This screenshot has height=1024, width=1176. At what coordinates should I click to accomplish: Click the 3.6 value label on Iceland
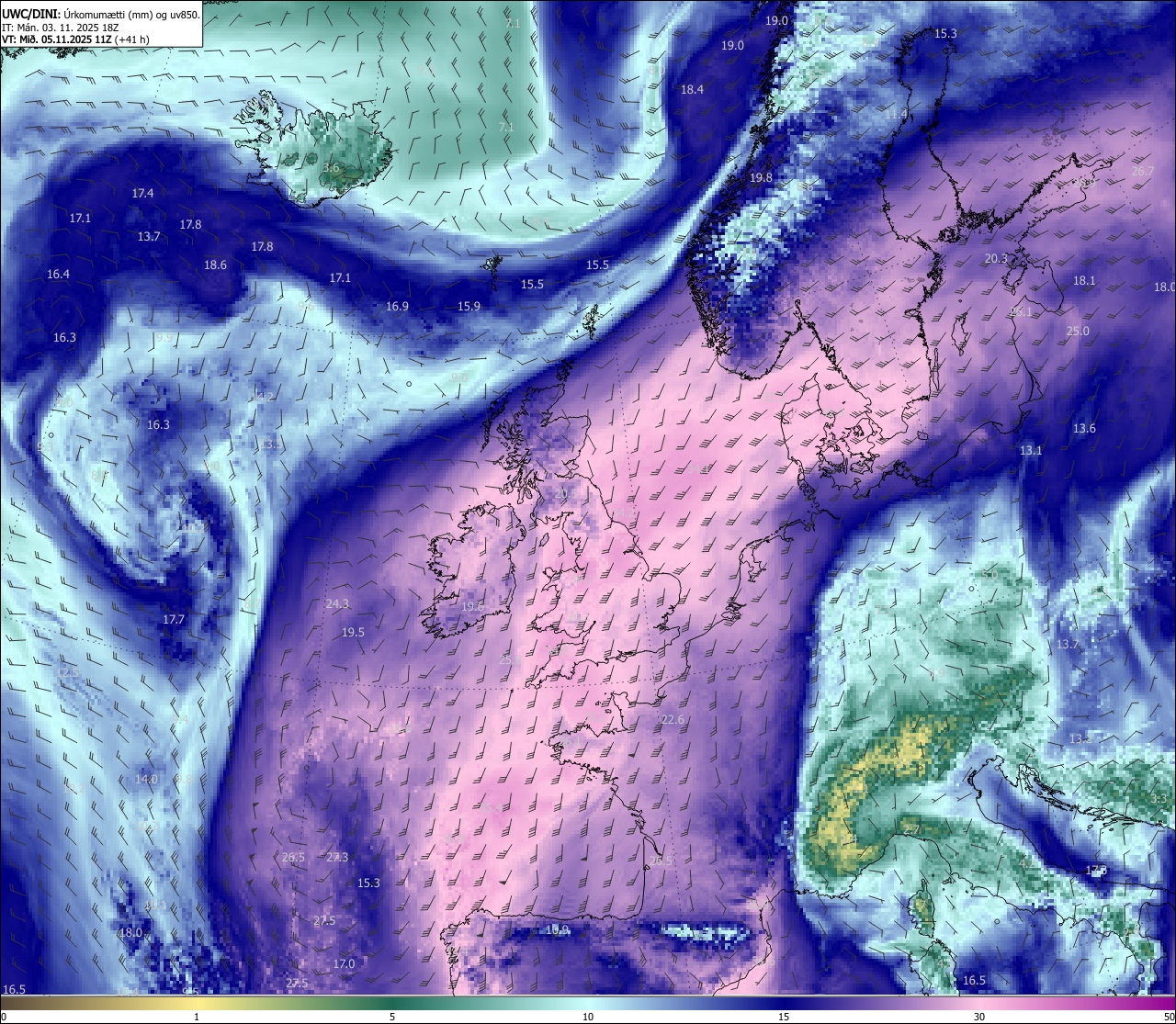tap(331, 168)
